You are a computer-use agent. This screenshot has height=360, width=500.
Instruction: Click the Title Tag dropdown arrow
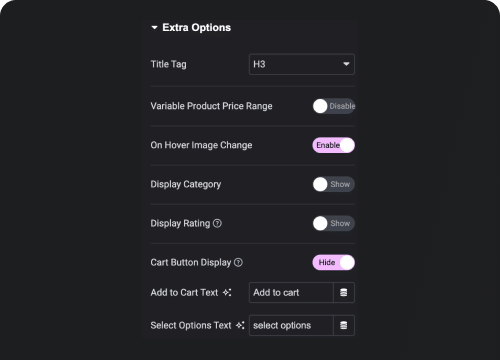[346, 64]
